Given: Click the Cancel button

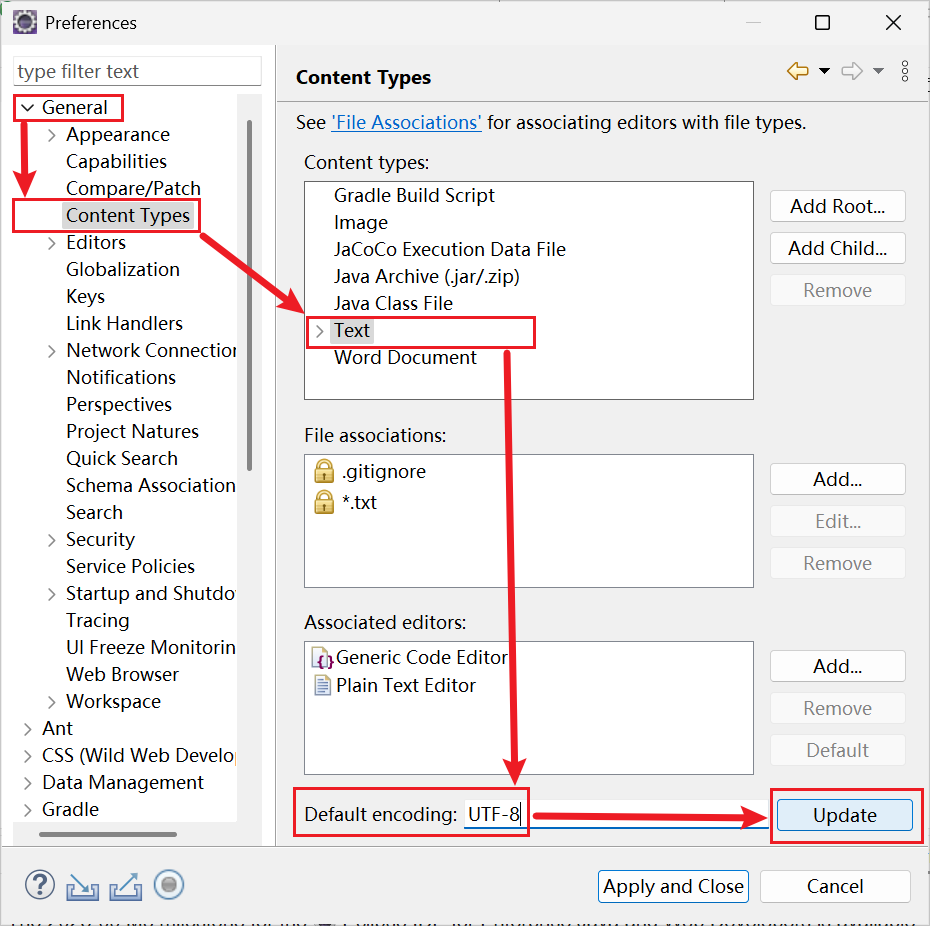Looking at the screenshot, I should click(x=835, y=886).
